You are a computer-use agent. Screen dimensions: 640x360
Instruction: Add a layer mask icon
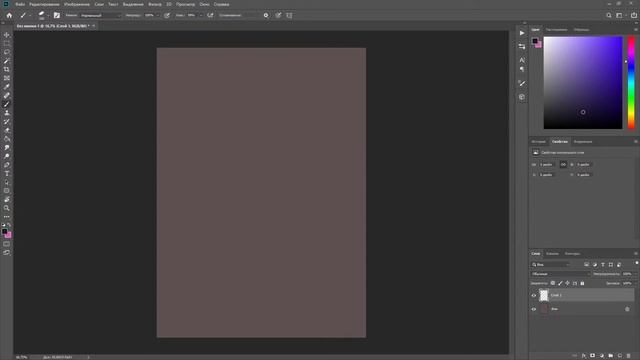pos(593,356)
